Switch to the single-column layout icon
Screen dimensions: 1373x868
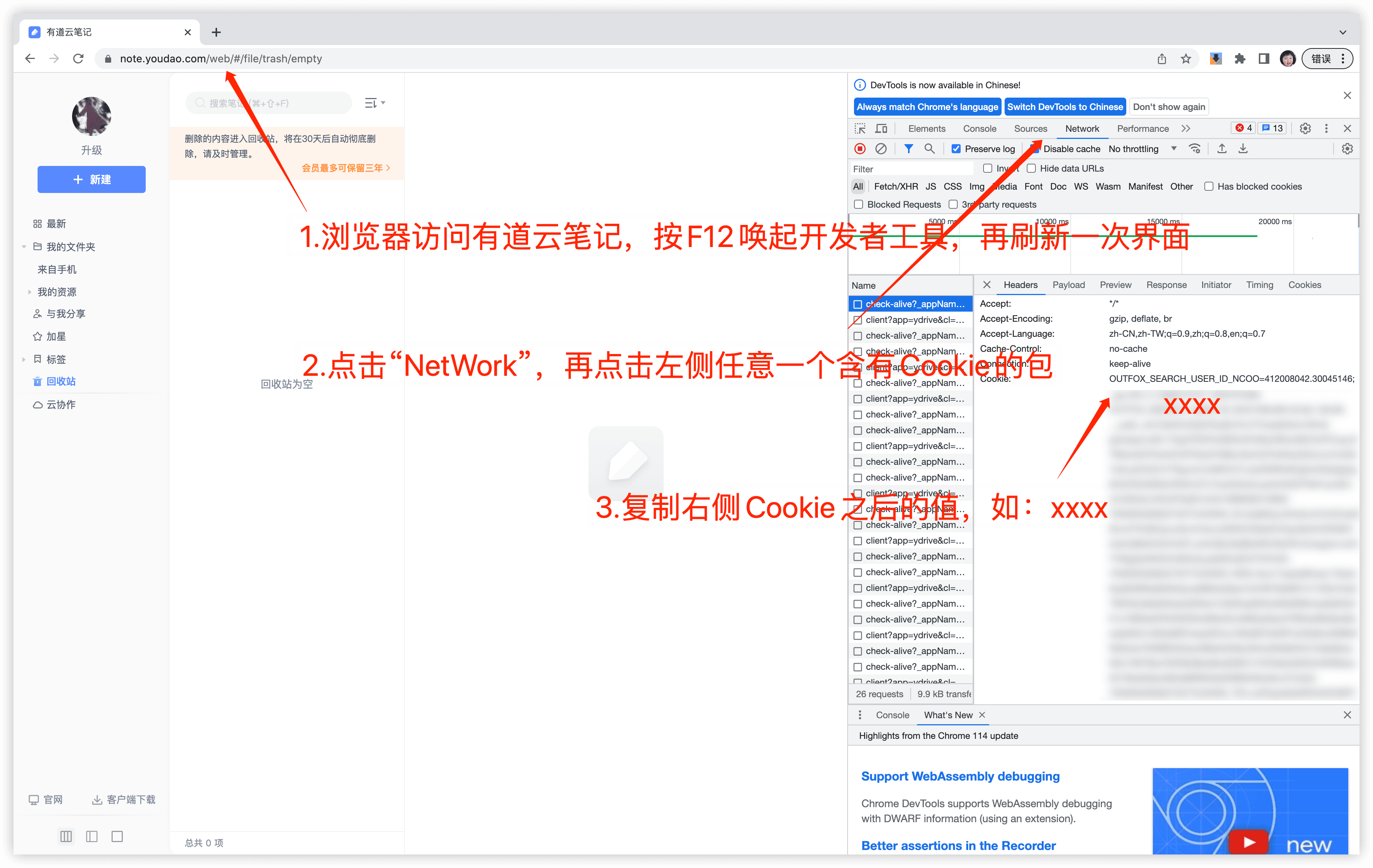[118, 837]
